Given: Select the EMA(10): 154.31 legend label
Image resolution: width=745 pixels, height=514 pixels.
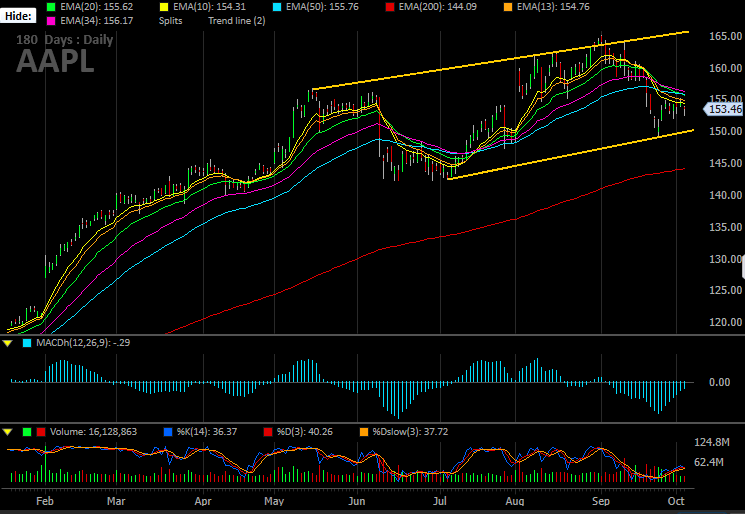Looking at the screenshot, I should point(210,7).
